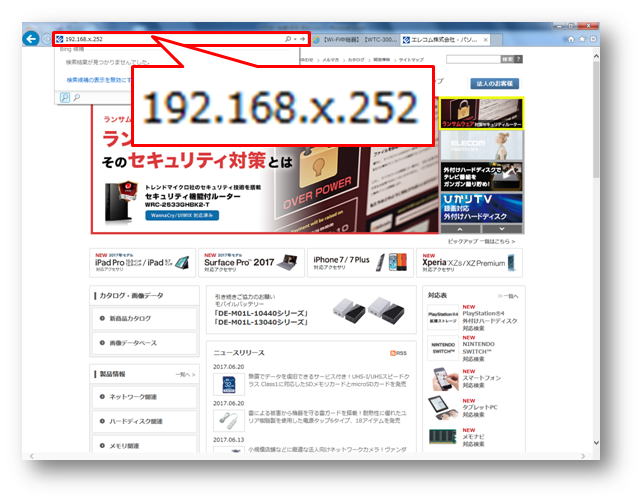Click the vertical scrollbar up arrow

[596, 56]
